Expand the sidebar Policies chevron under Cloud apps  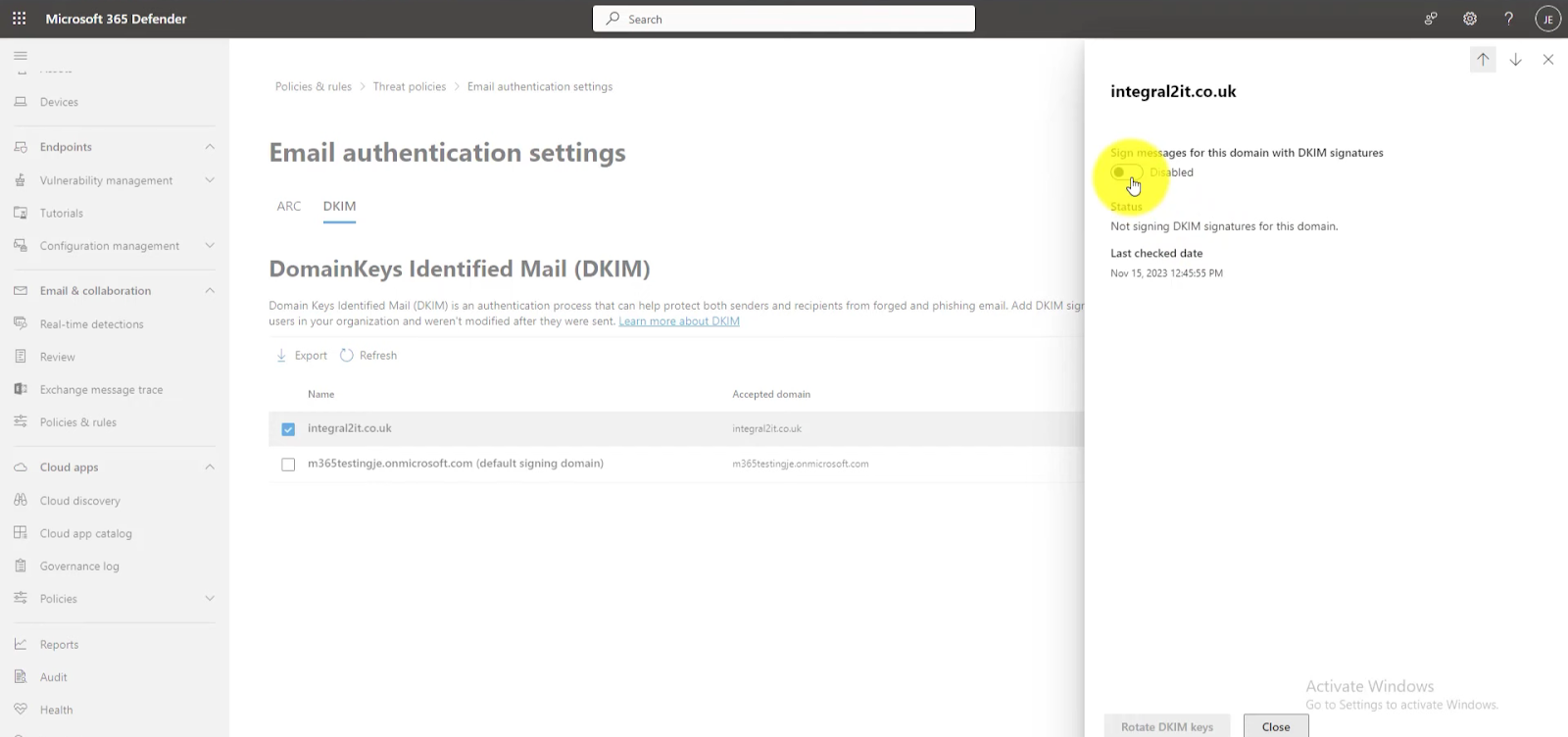(x=210, y=599)
